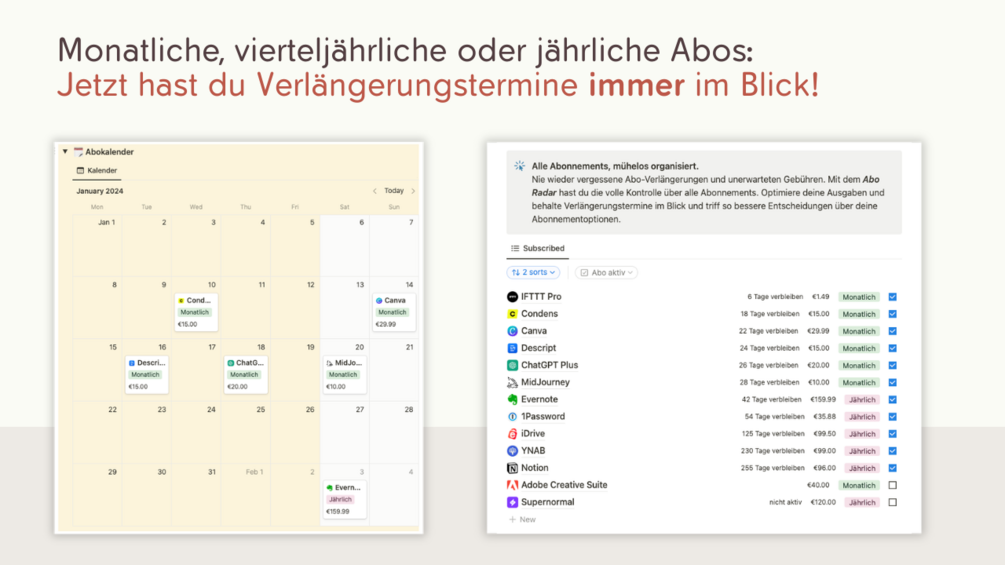The image size is (1005, 565).
Task: Uncheck the Condens active checkbox
Action: tap(892, 314)
